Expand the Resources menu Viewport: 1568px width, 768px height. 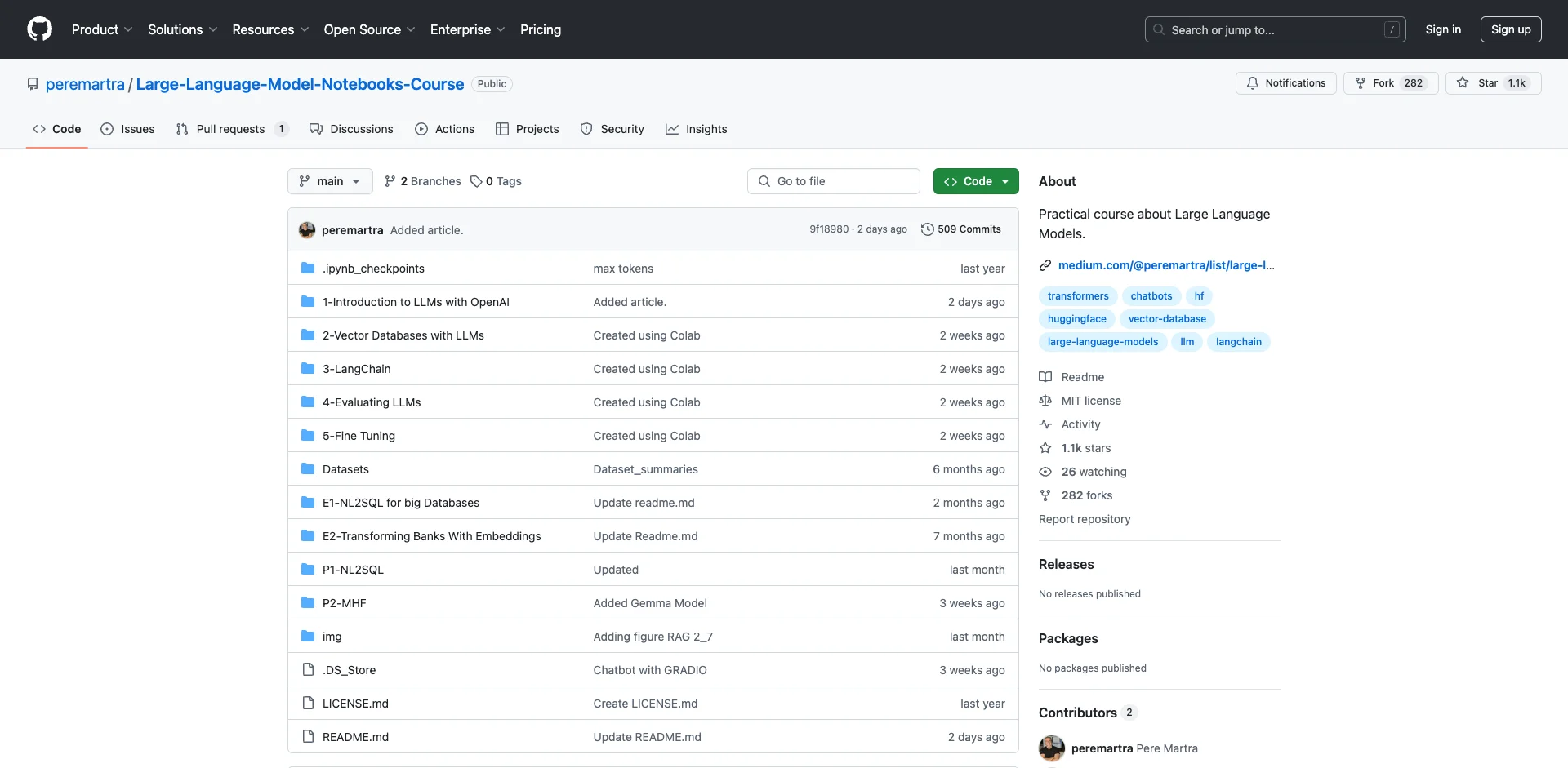point(270,29)
